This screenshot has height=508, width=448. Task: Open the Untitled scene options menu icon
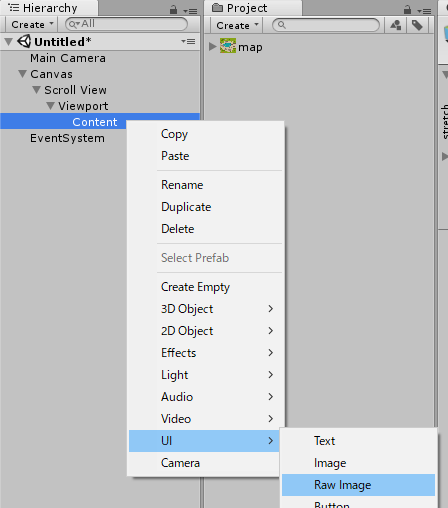tap(188, 41)
